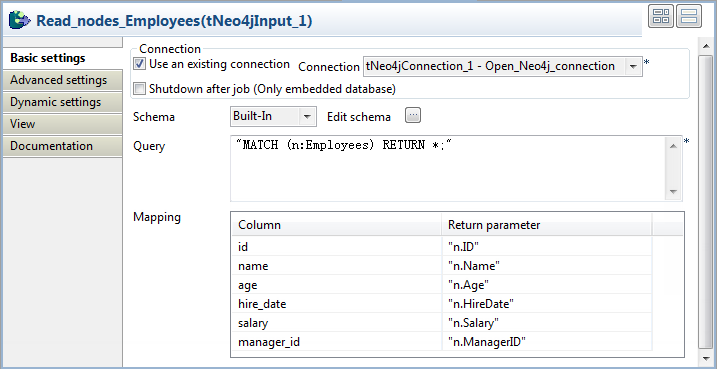Select the salary column cell
Viewport: 717px width, 369px height.
[x=336, y=323]
